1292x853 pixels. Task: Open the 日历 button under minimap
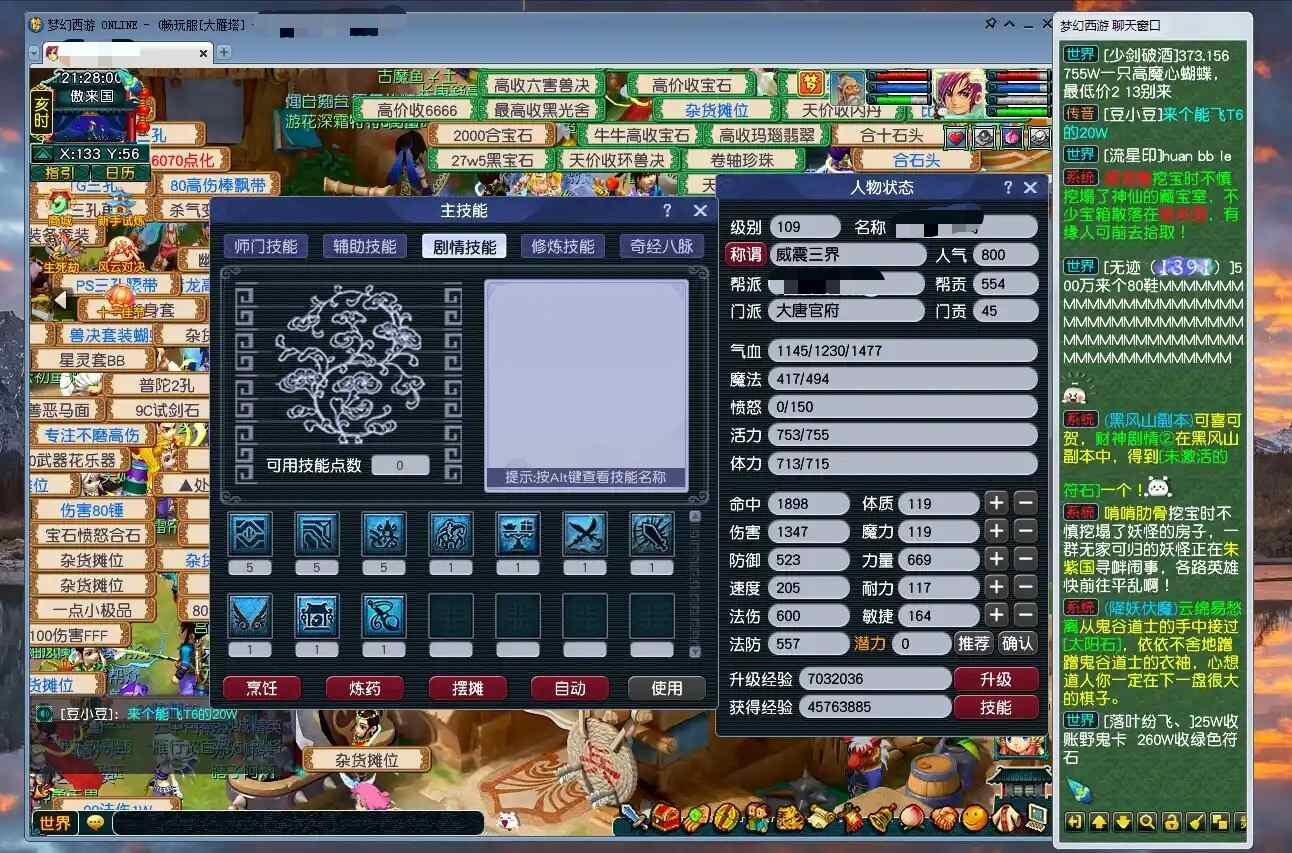click(x=120, y=173)
